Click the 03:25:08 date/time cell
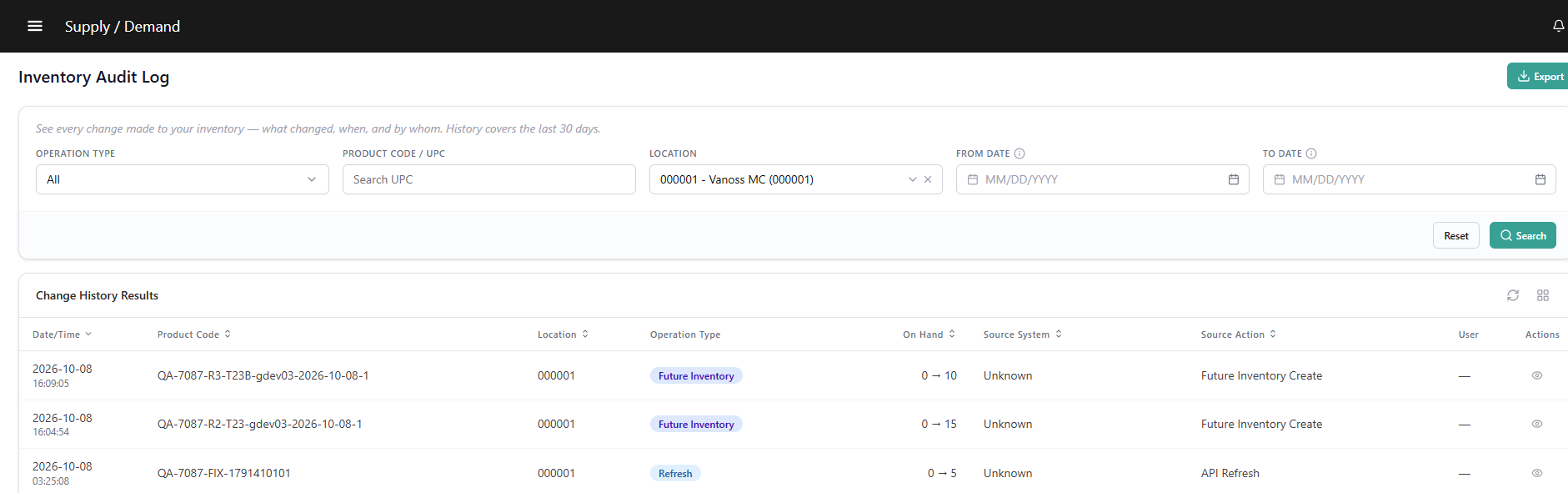 tap(63, 473)
